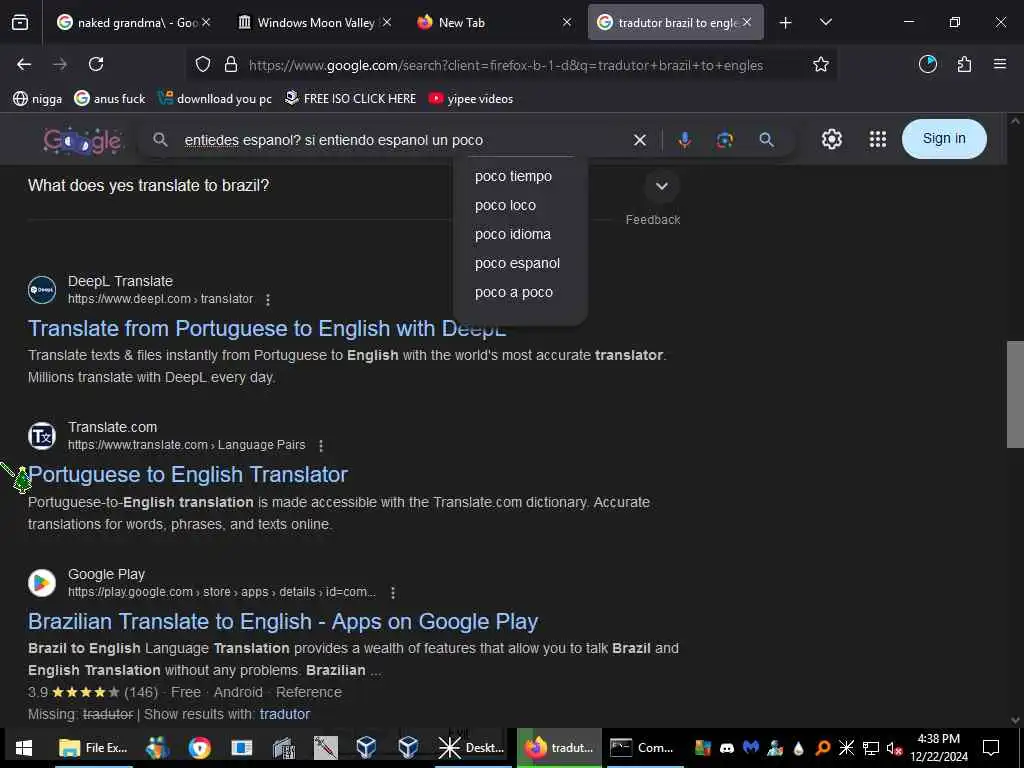The height and width of the screenshot is (768, 1024).
Task: Open File Explorer from taskbar
Action: pyautogui.click(x=94, y=748)
